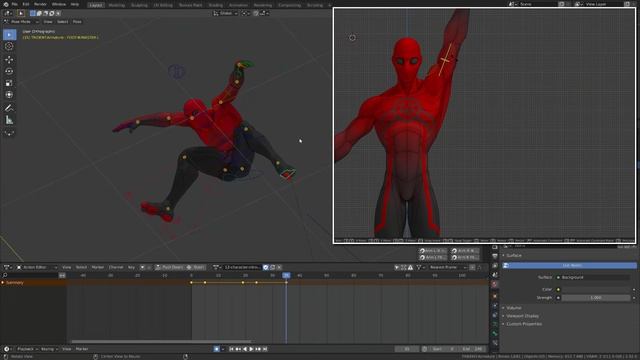The width and height of the screenshot is (640, 360).
Task: Open the Object properties tab icon
Action: [x=495, y=296]
